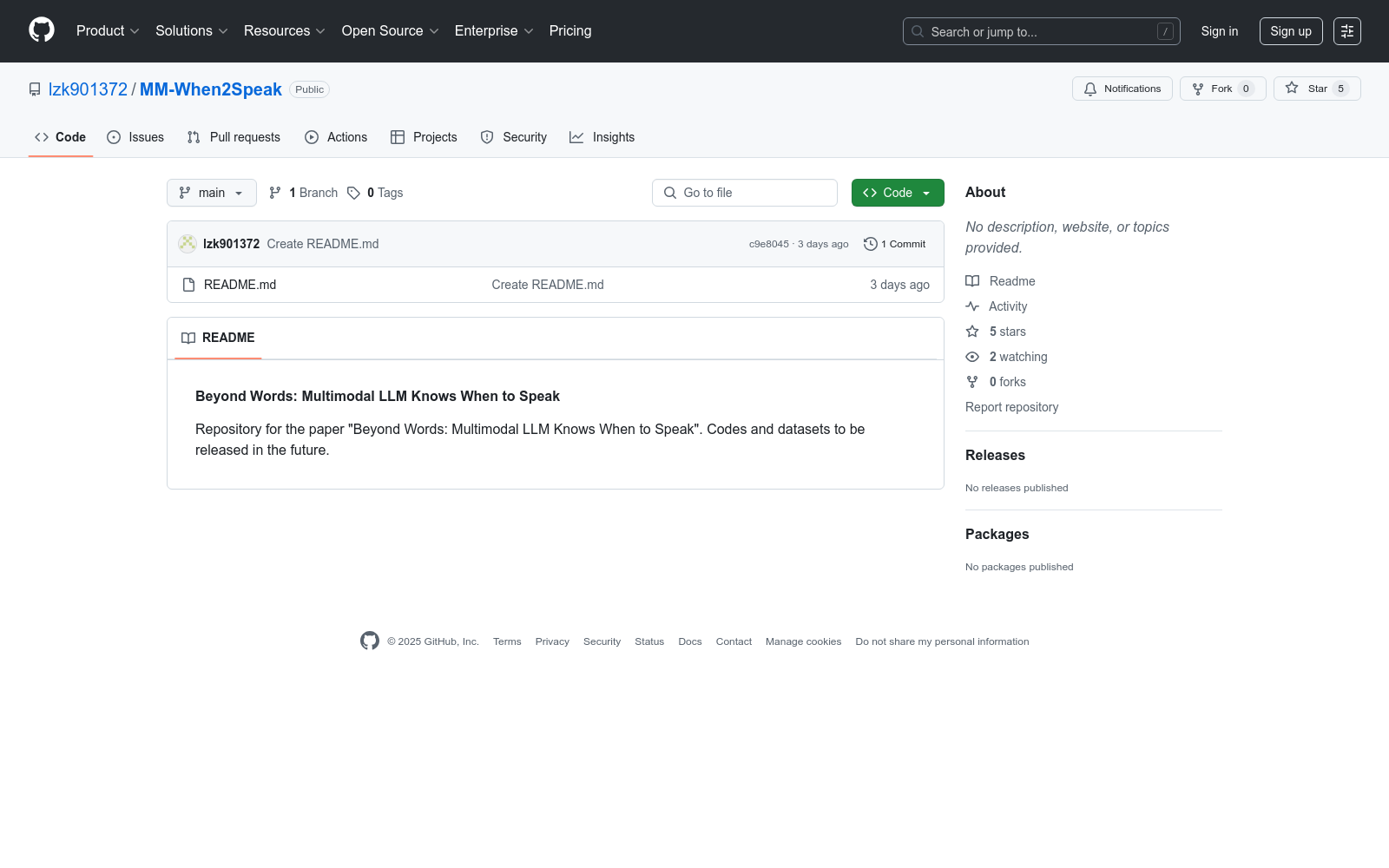The image size is (1389, 868).
Task: Go to the Pricing page
Action: click(x=570, y=30)
